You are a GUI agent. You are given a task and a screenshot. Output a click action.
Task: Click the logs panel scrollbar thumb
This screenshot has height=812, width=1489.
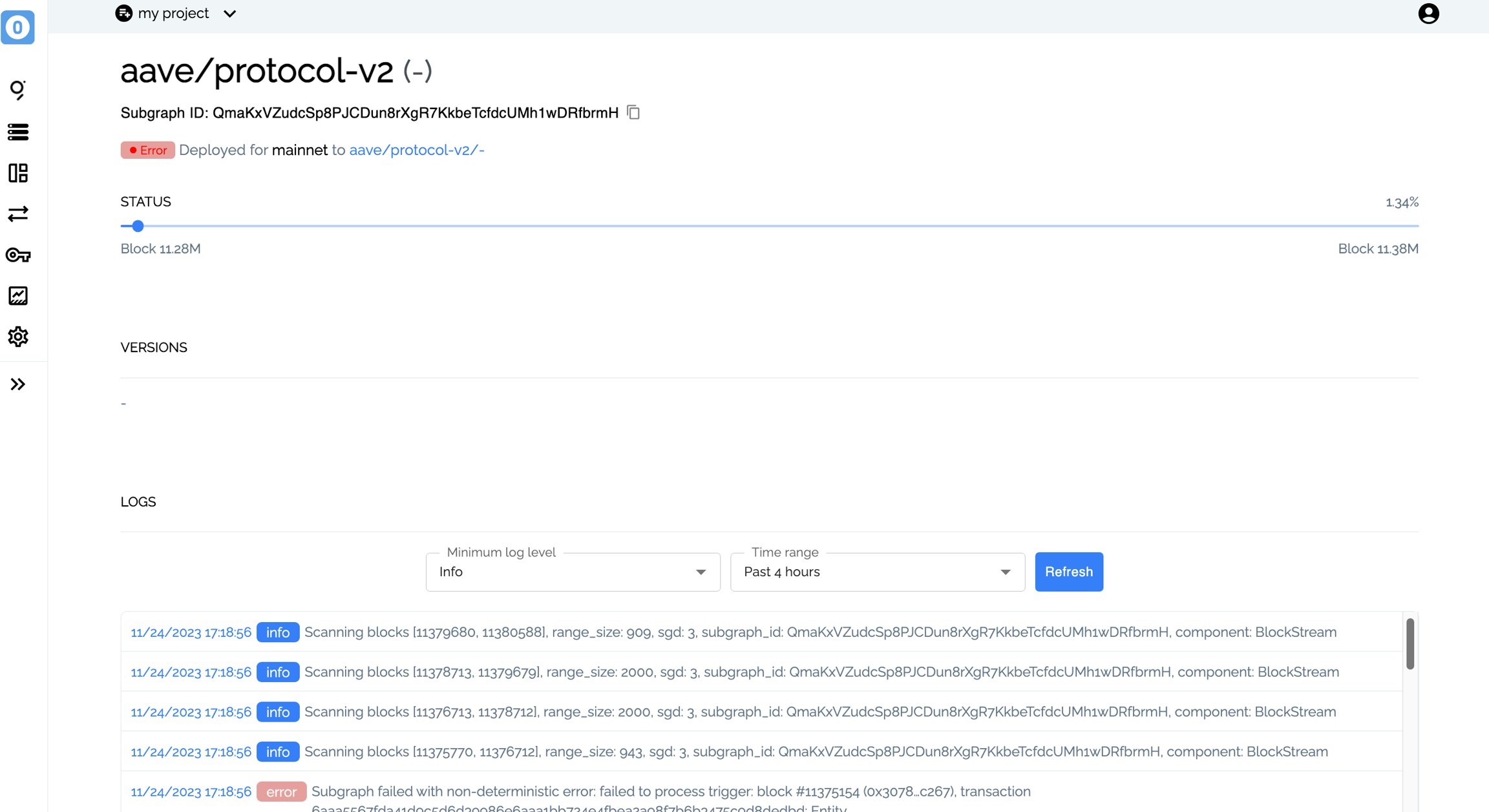point(1410,644)
